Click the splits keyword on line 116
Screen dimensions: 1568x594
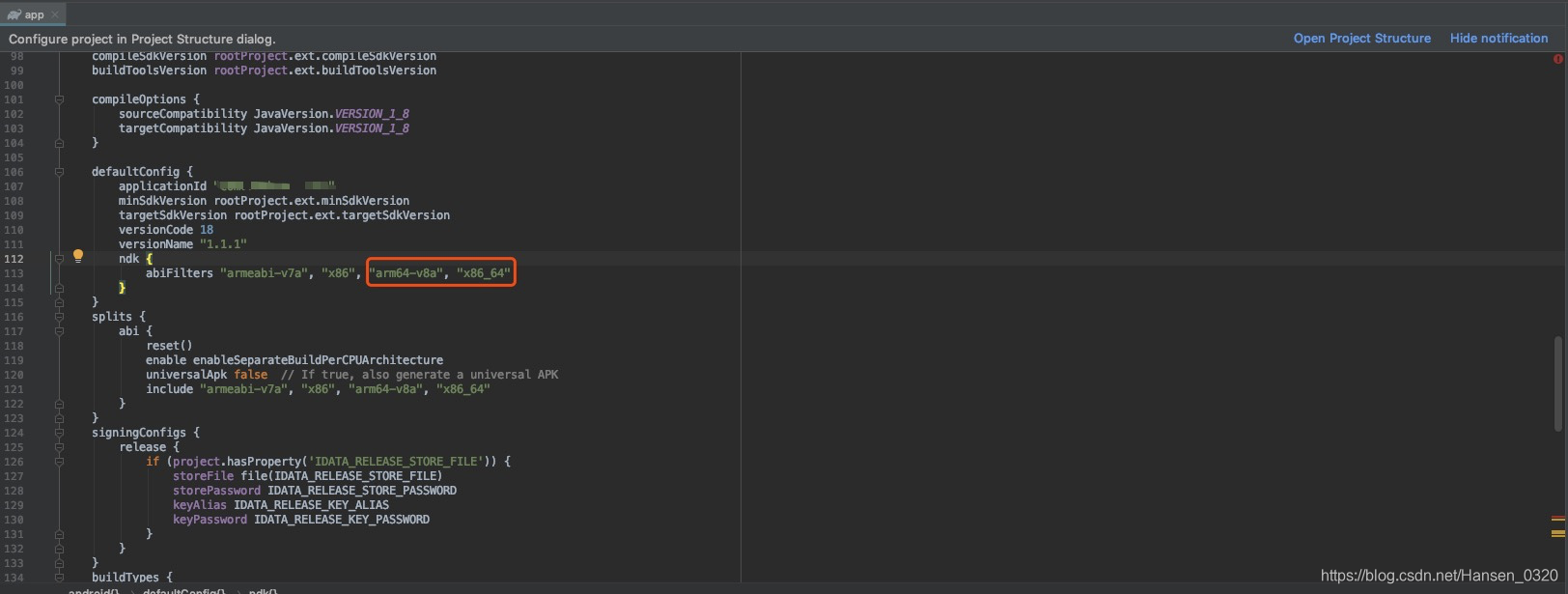[112, 317]
